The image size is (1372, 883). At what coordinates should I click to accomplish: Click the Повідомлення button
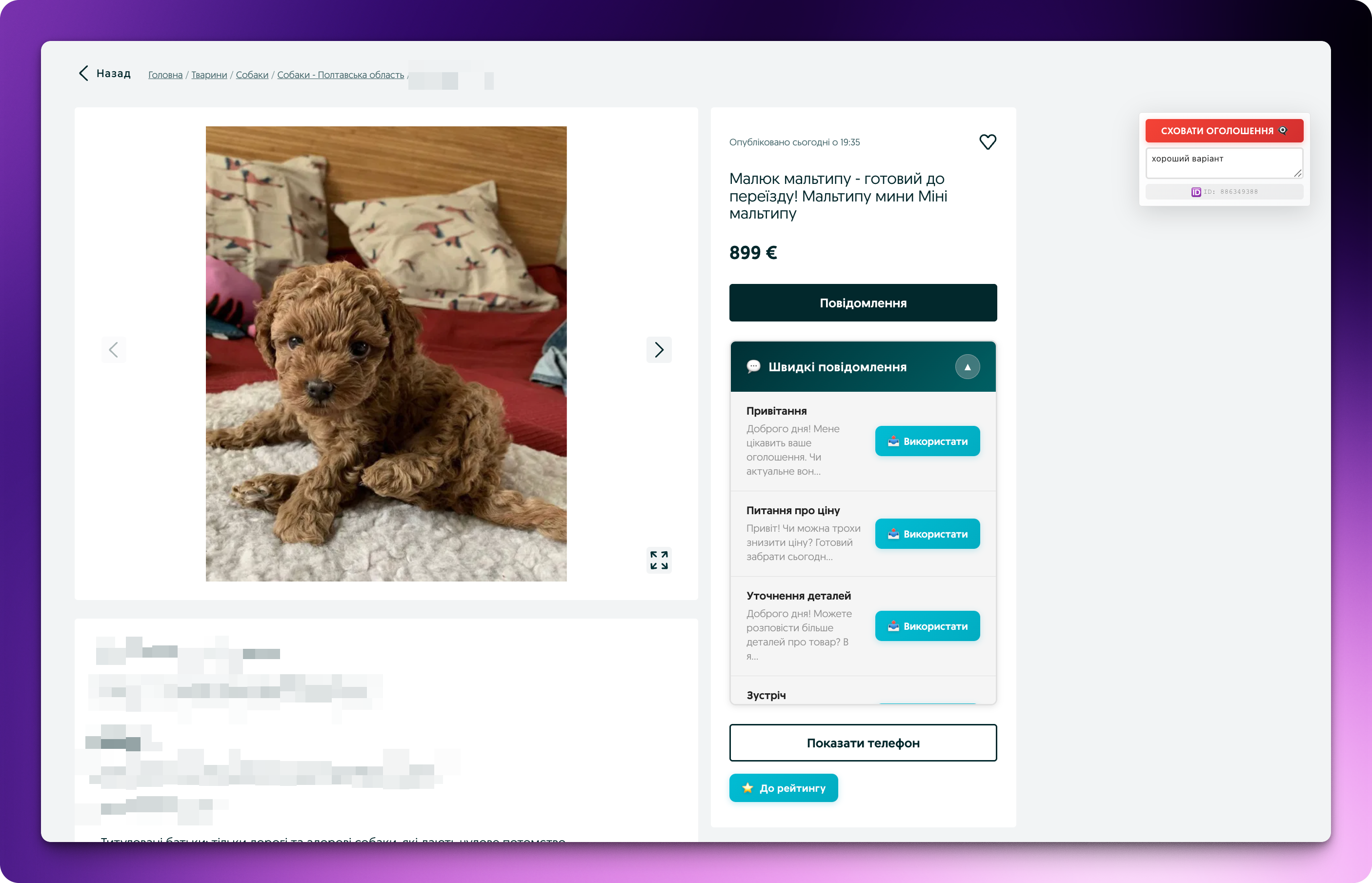click(x=863, y=303)
